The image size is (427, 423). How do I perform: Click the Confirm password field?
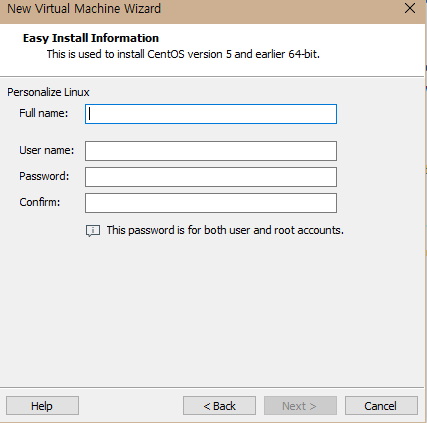tap(211, 203)
